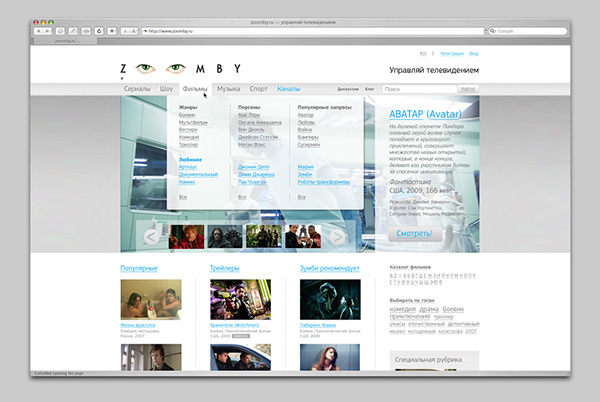Click in the Поиск search field
Screen dimensions: 600x402
tap(419, 89)
